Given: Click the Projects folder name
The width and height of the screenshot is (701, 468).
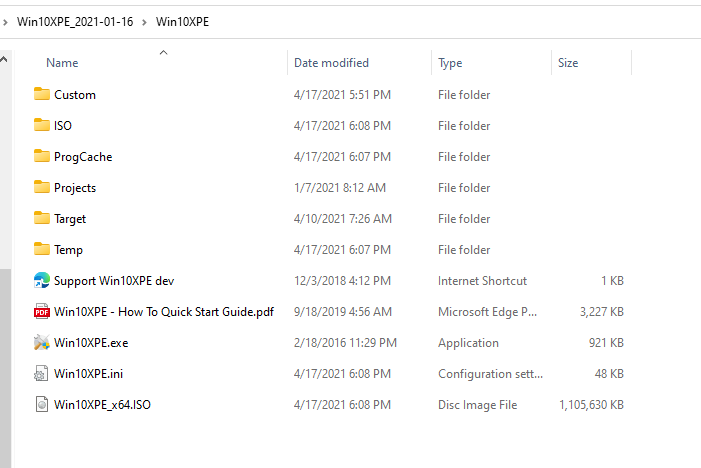Looking at the screenshot, I should pos(75,188).
